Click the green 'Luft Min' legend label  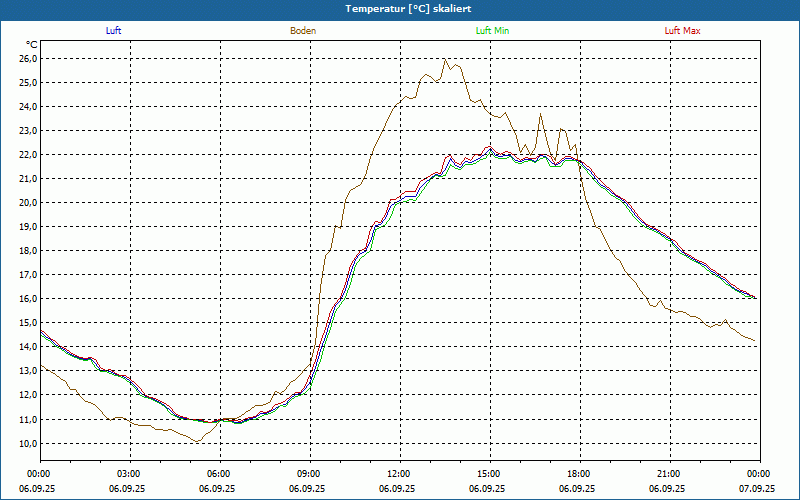pyautogui.click(x=492, y=31)
